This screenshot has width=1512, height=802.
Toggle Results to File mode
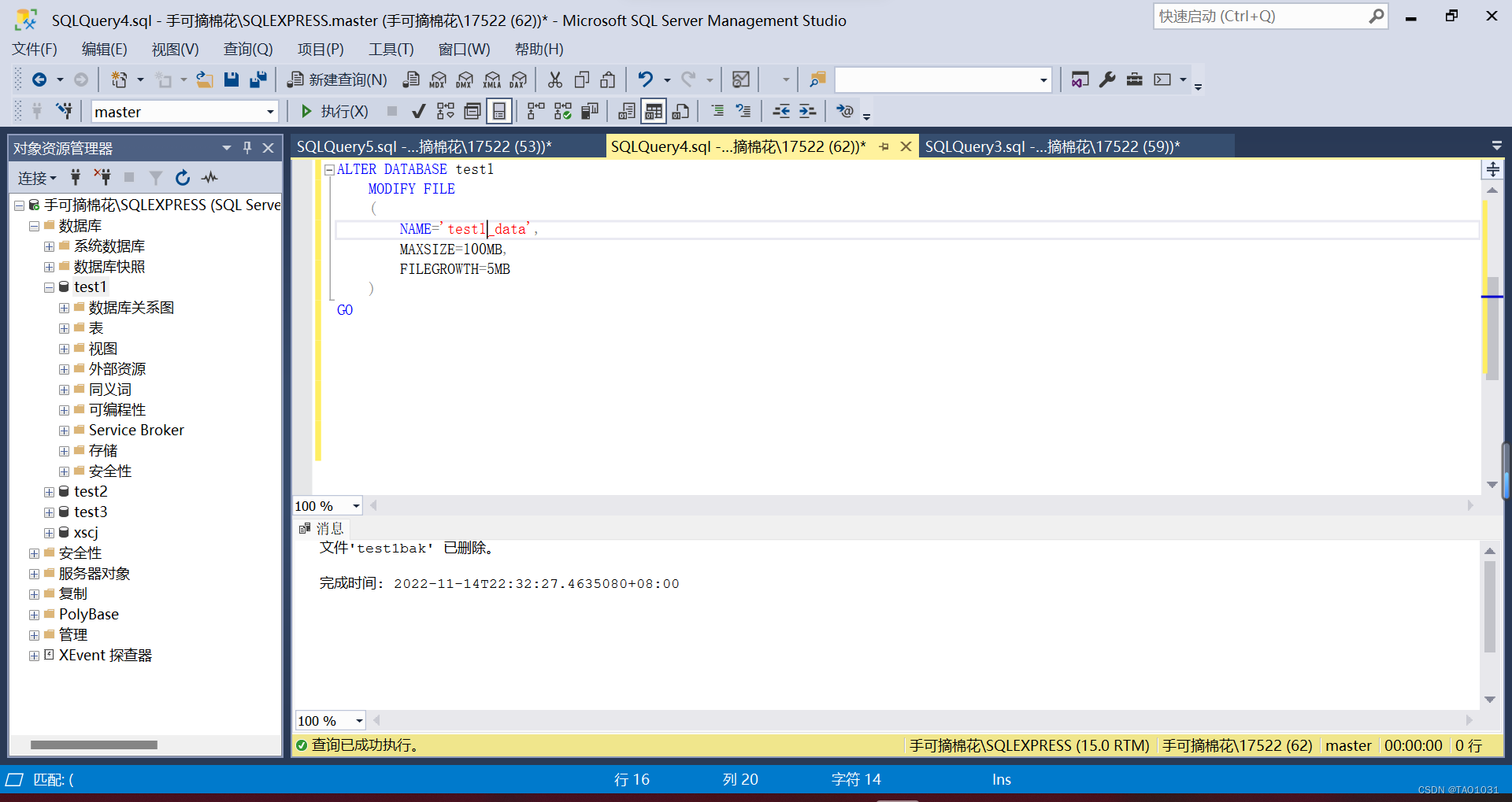click(x=681, y=112)
